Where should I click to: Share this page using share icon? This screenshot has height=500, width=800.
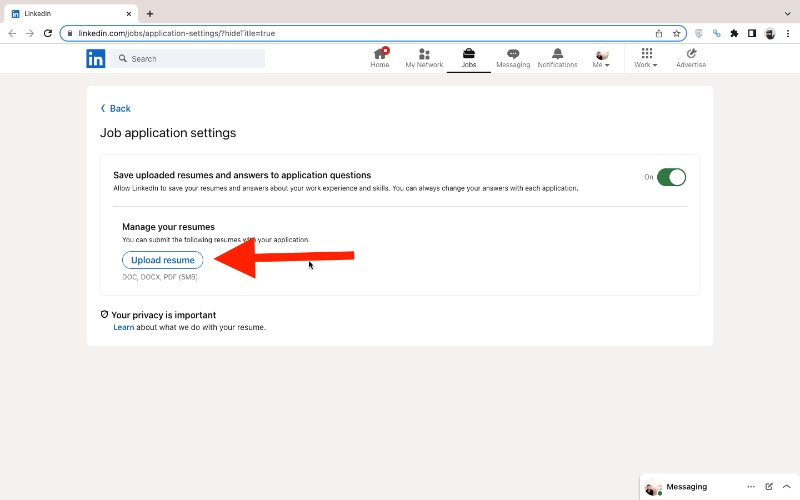(x=659, y=33)
